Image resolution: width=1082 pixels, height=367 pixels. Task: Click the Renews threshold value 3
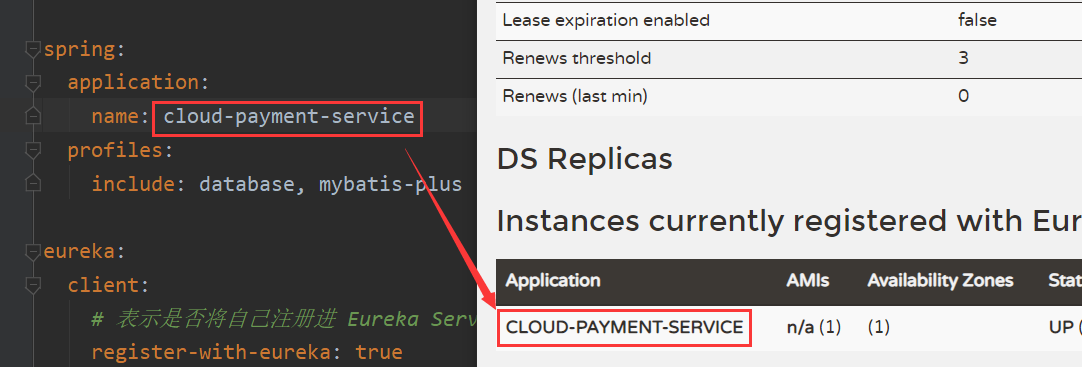click(x=963, y=58)
